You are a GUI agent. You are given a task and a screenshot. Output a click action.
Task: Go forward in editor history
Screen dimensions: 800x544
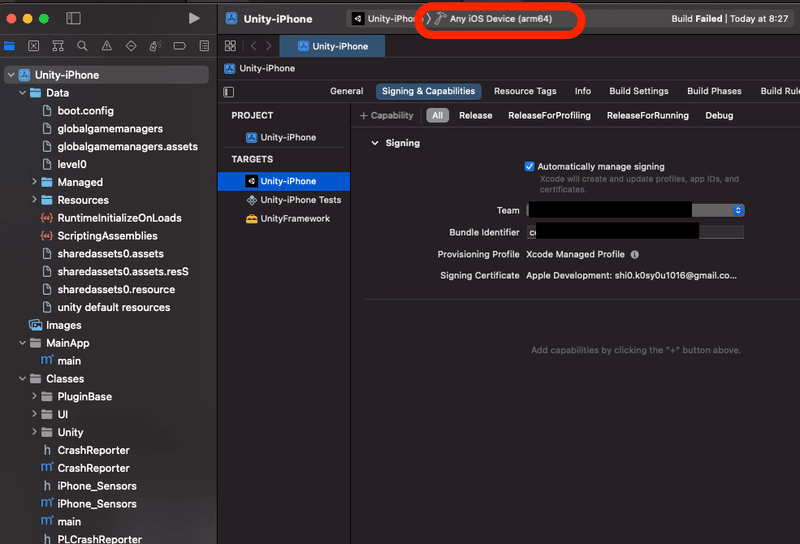tap(268, 46)
